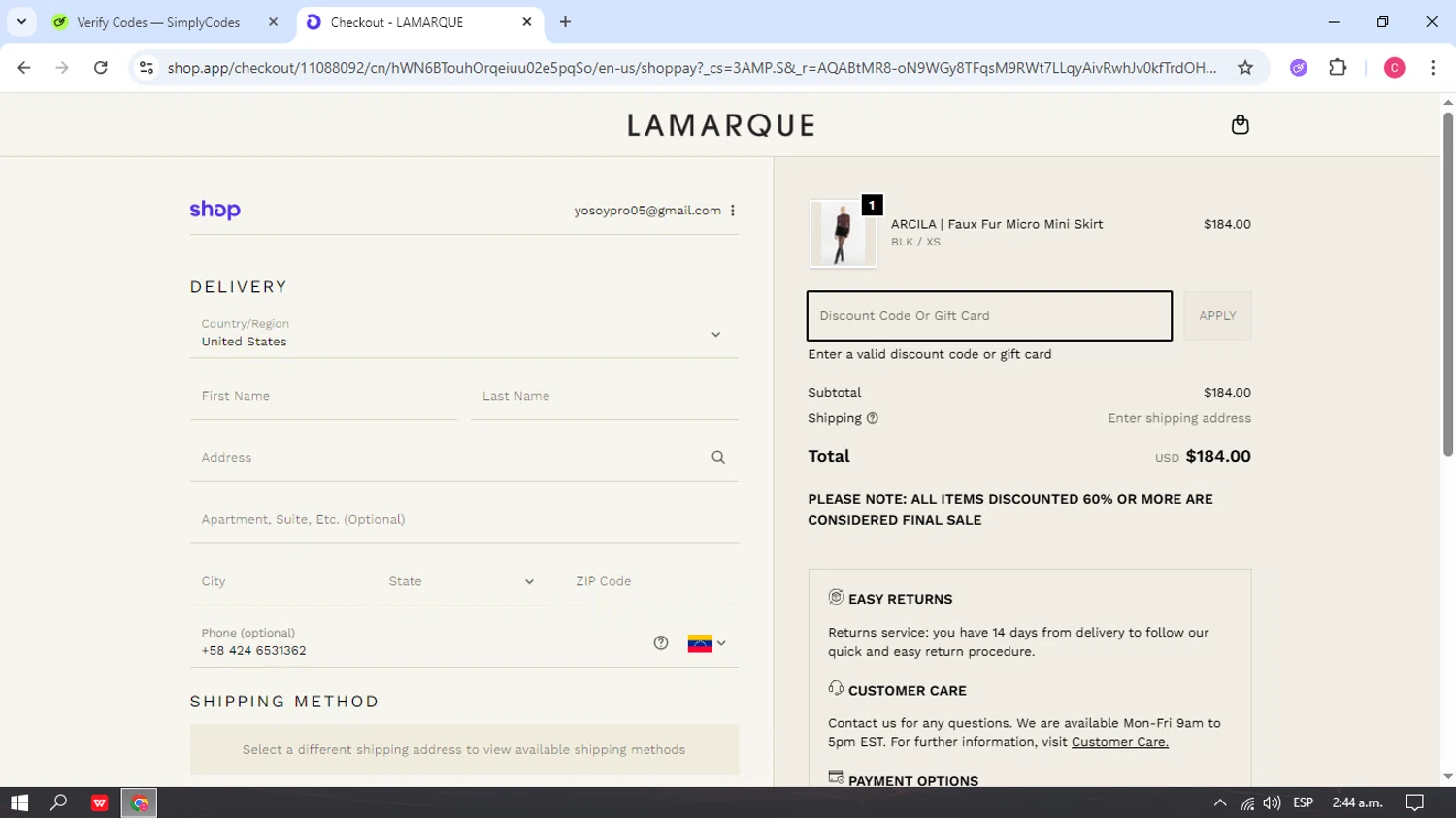
Task: Click the APPLY discount button
Action: pos(1217,316)
